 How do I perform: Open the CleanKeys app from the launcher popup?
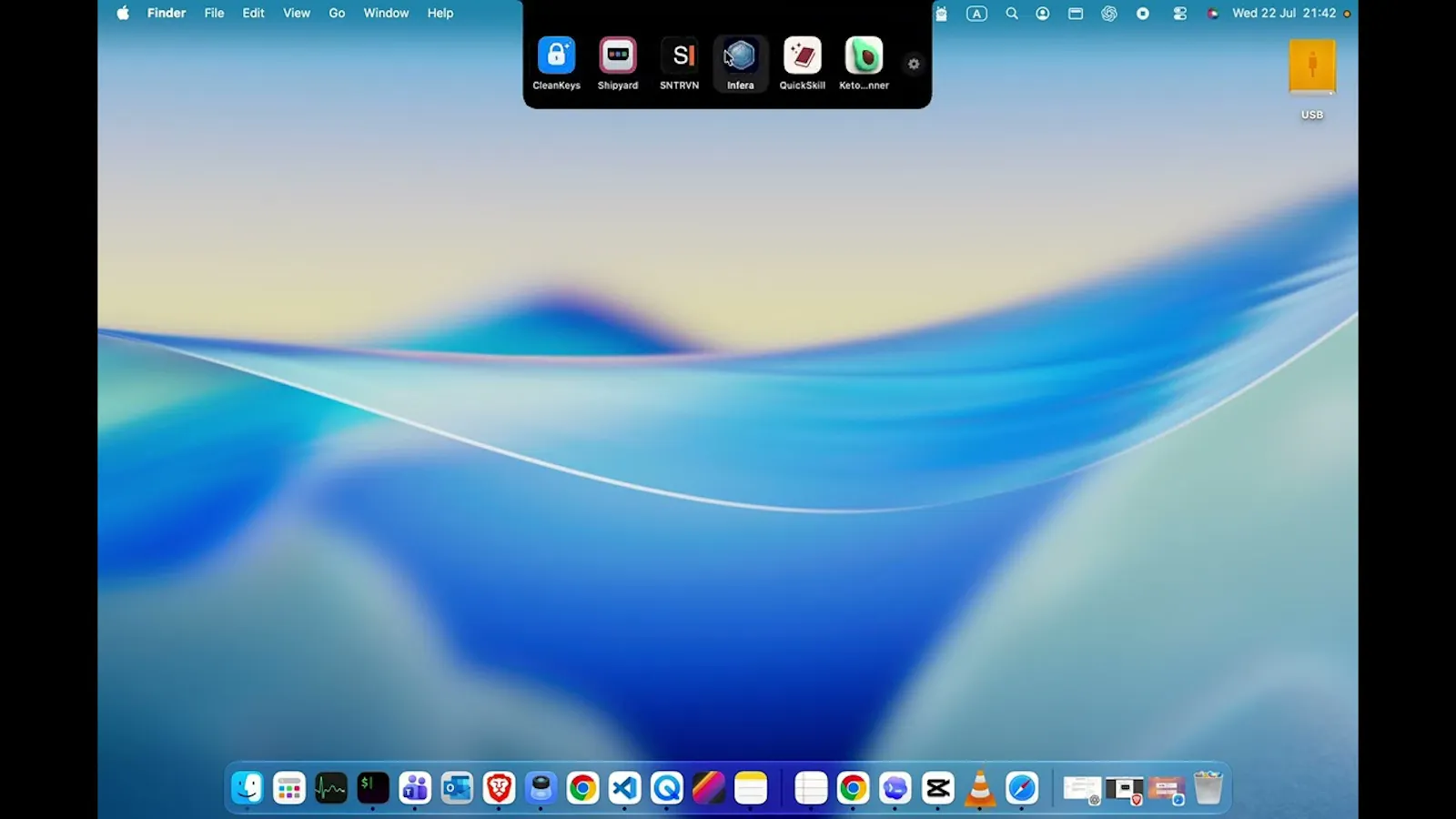pos(556,56)
